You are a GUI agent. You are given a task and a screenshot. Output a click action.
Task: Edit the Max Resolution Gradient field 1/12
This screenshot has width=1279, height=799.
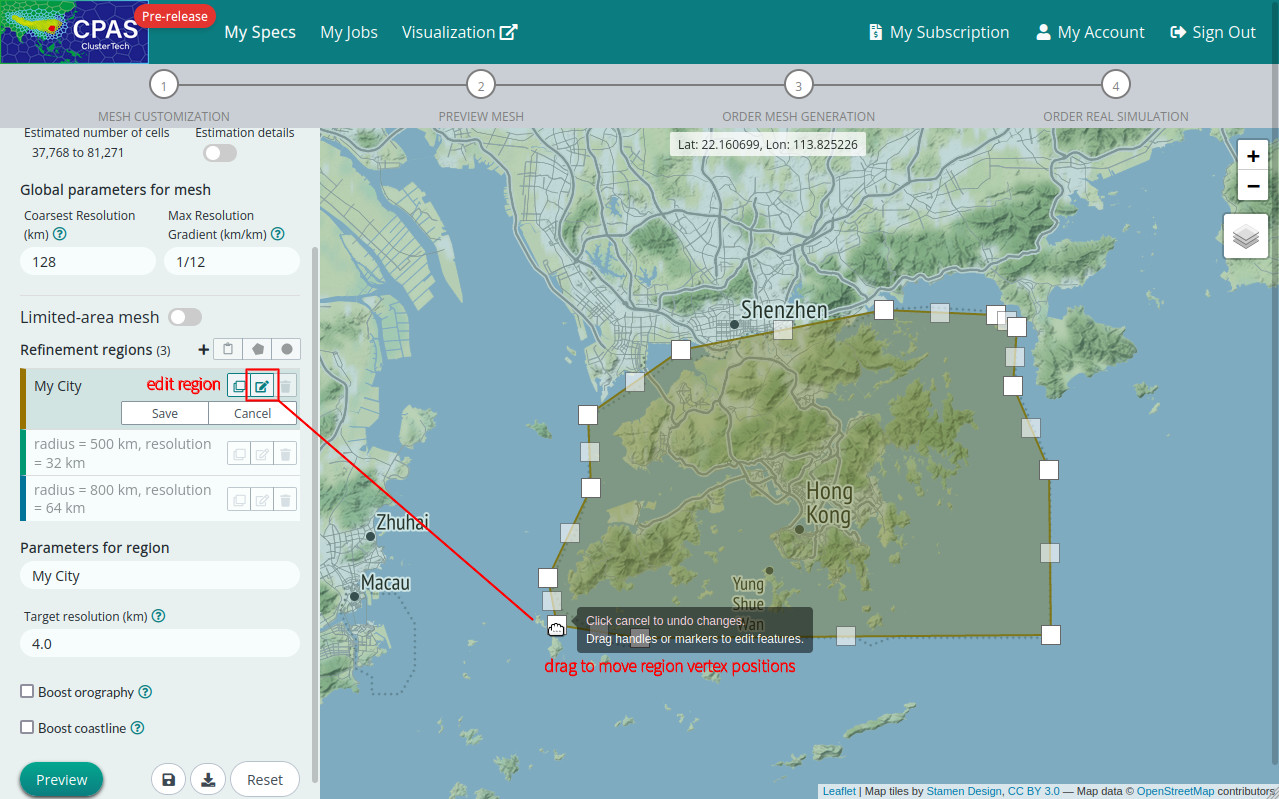[x=232, y=261]
